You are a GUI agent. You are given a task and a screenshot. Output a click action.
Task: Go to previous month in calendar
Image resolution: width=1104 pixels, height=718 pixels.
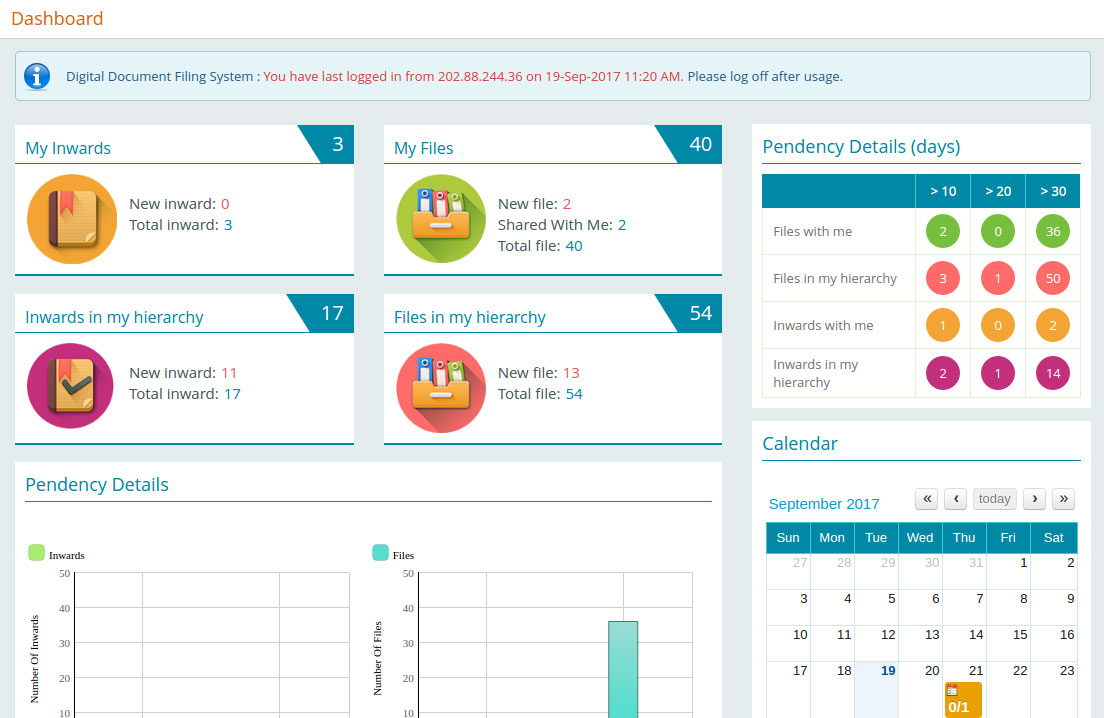click(x=955, y=499)
